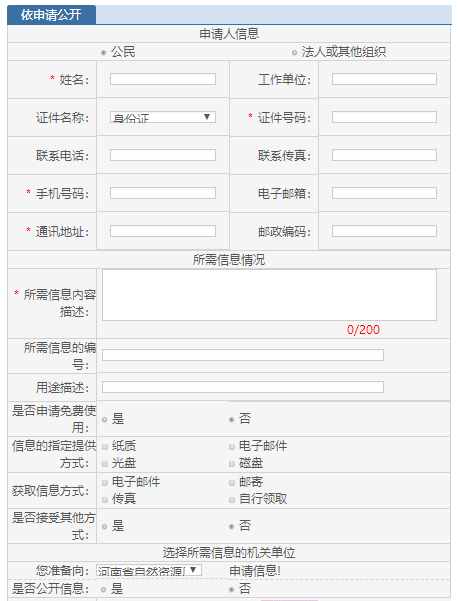Focus the 证件号码 text box
Viewport: 460px width, 601px height.
pyautogui.click(x=384, y=117)
